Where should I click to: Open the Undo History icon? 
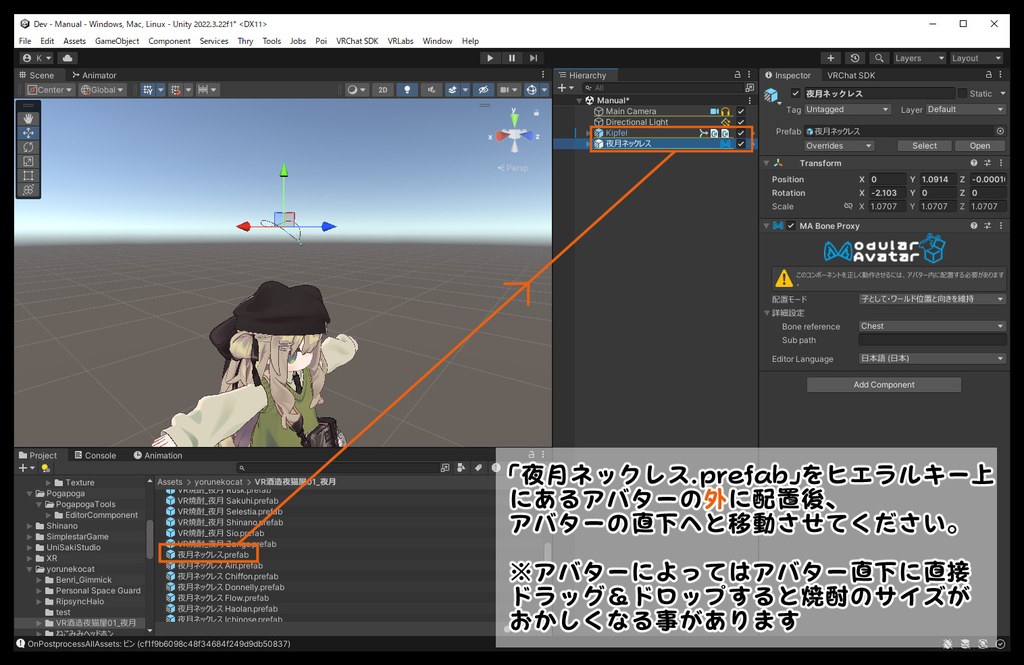(854, 58)
